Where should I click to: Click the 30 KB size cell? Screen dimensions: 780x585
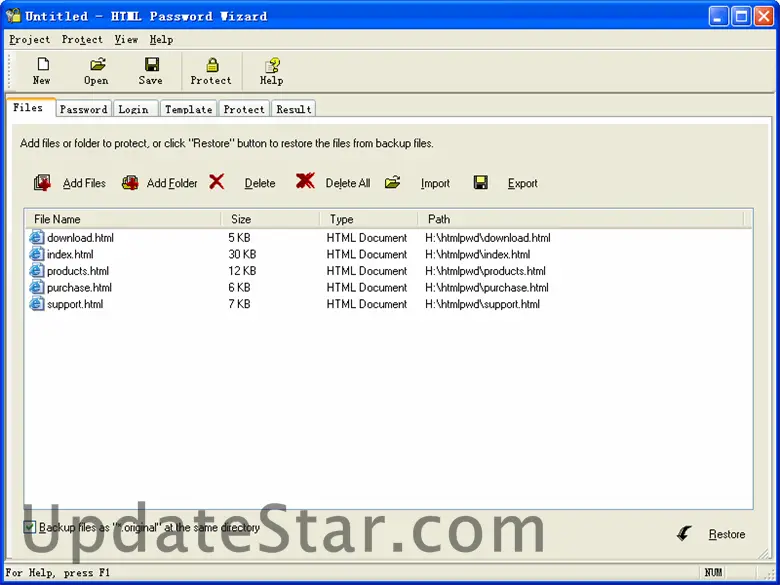pos(242,254)
